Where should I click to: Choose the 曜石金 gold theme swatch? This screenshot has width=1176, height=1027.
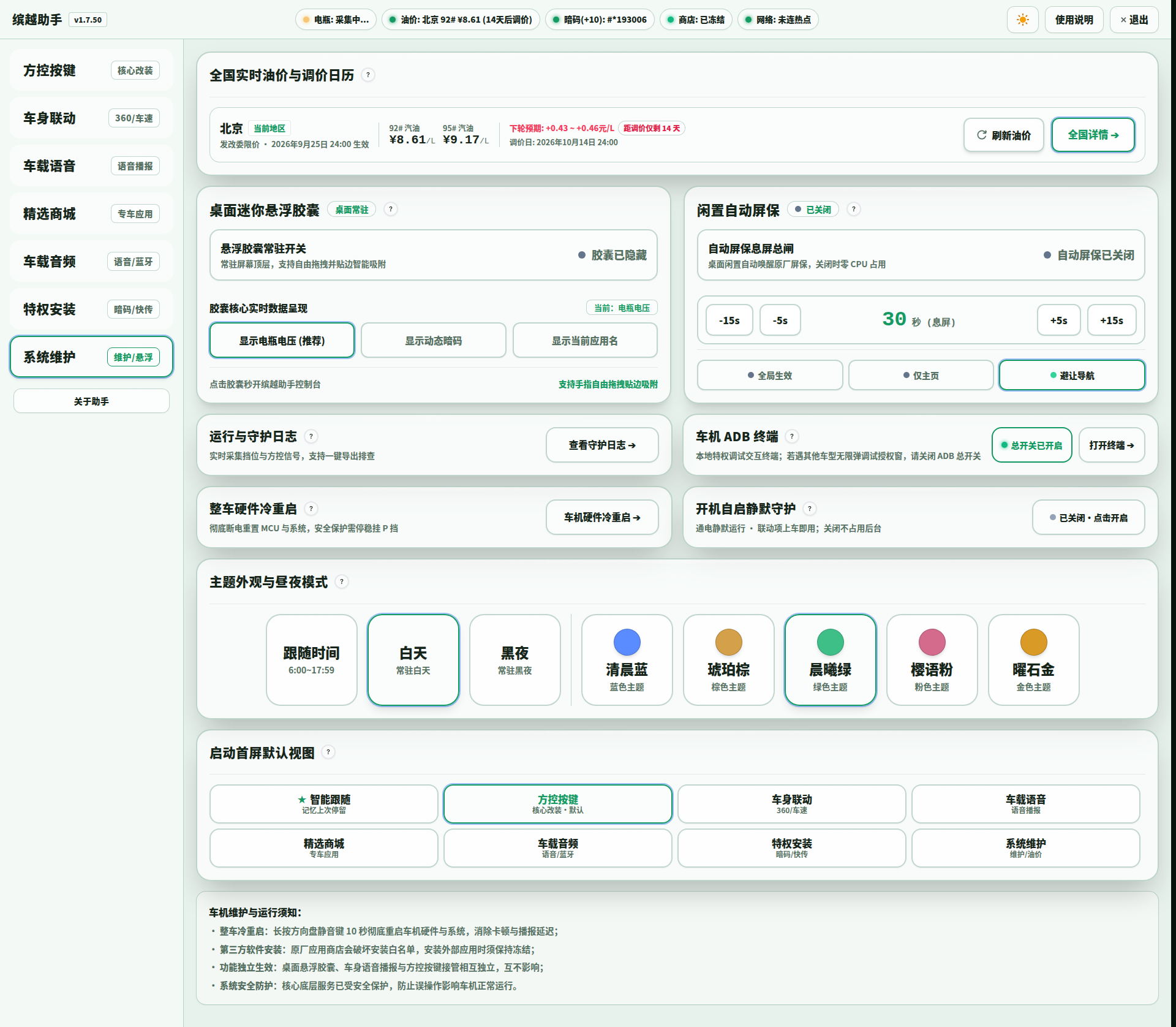(1033, 659)
